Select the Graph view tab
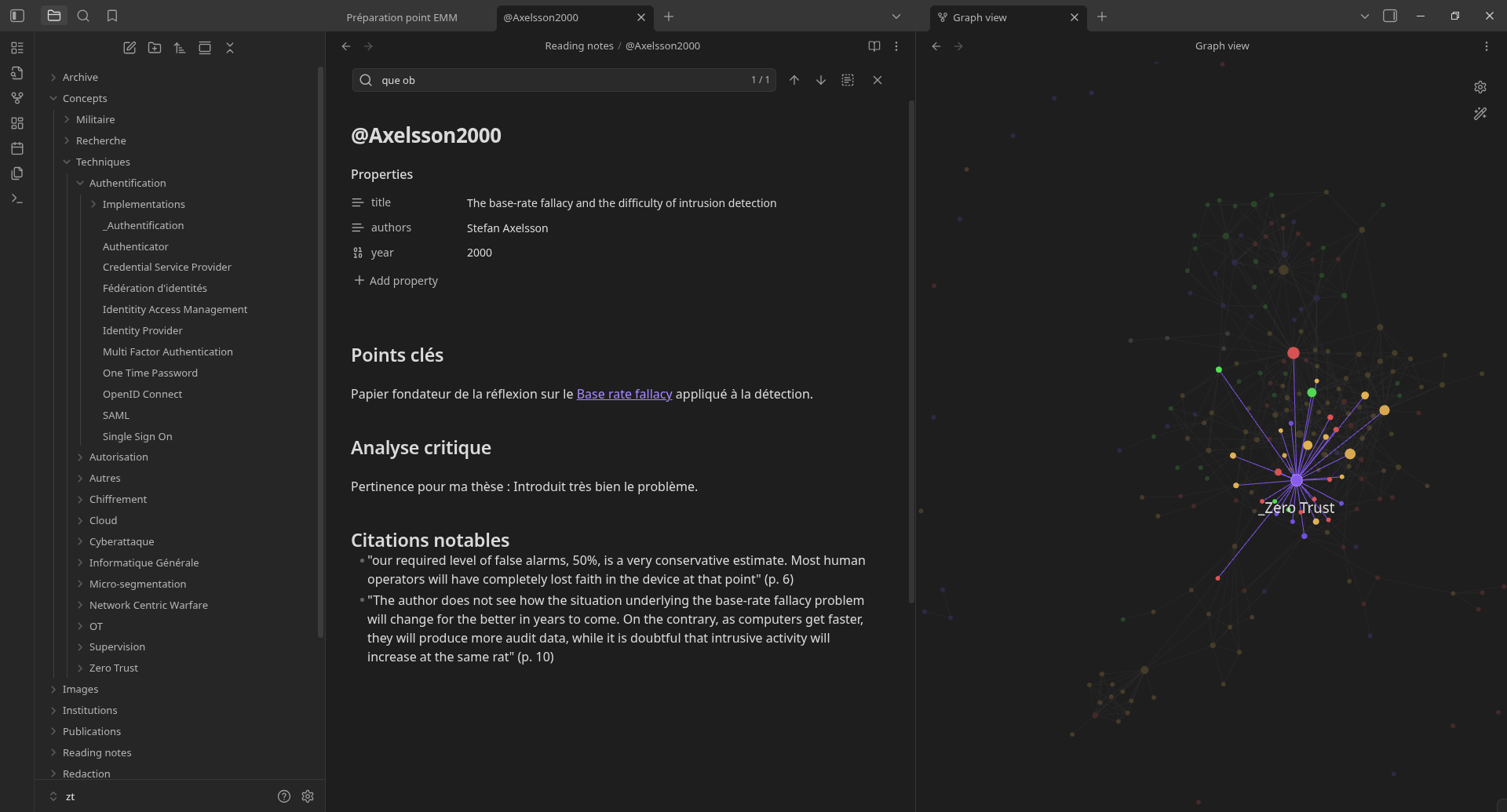 pyautogui.click(x=979, y=17)
